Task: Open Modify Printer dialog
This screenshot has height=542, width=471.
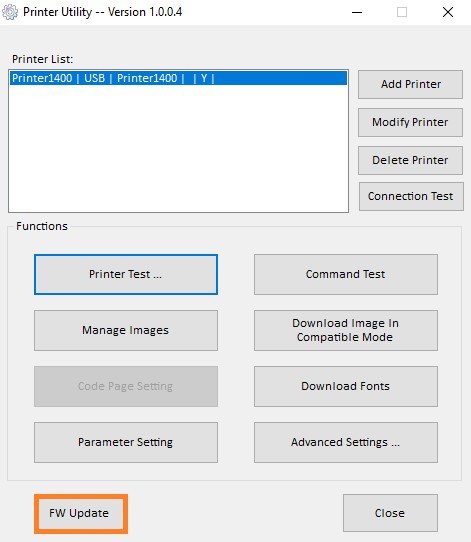Action: click(410, 122)
